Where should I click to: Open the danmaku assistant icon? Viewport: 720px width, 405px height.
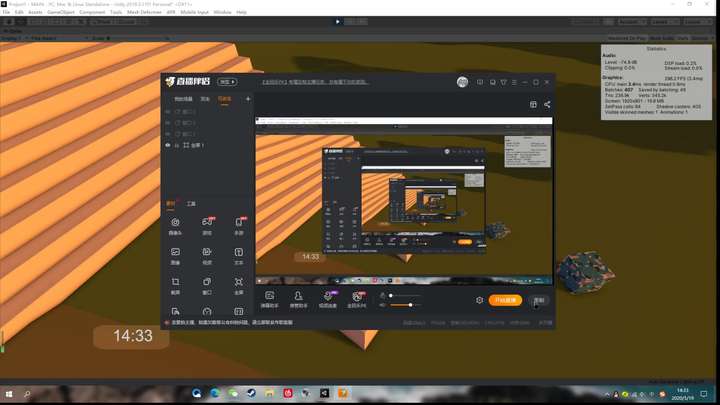(270, 299)
